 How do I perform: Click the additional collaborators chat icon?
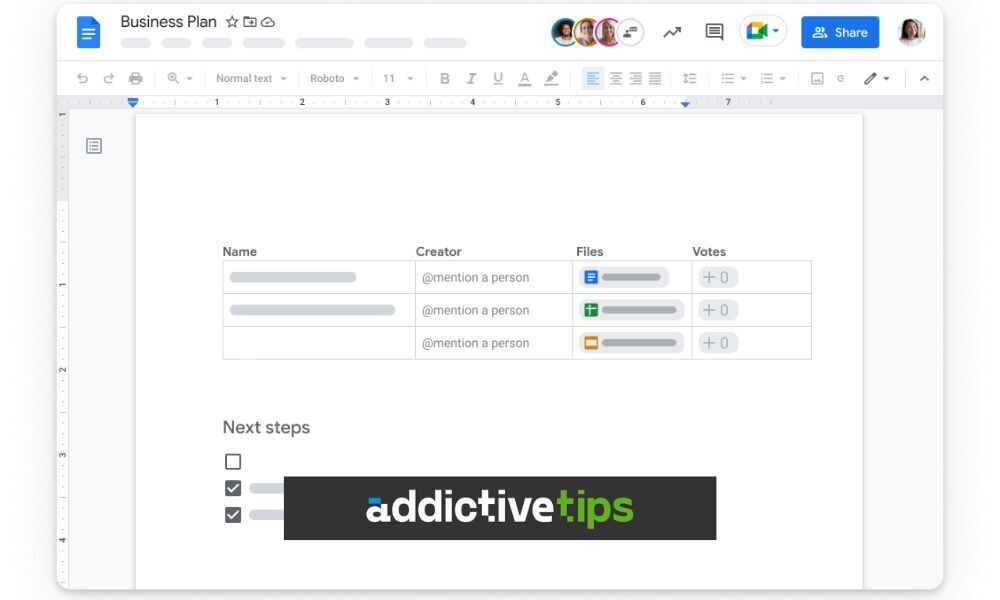pyautogui.click(x=631, y=32)
